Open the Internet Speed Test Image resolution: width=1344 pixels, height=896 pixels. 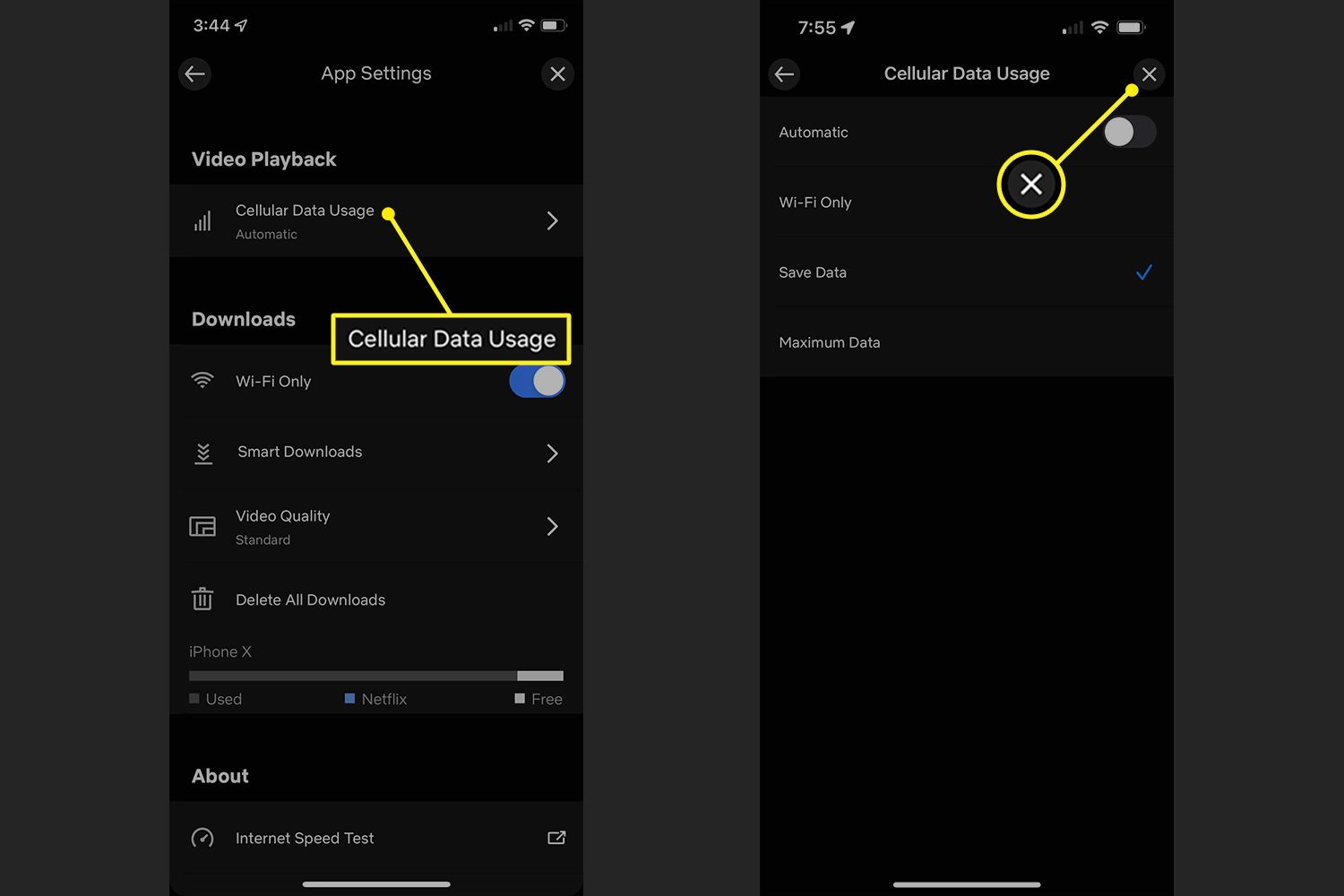coord(304,838)
